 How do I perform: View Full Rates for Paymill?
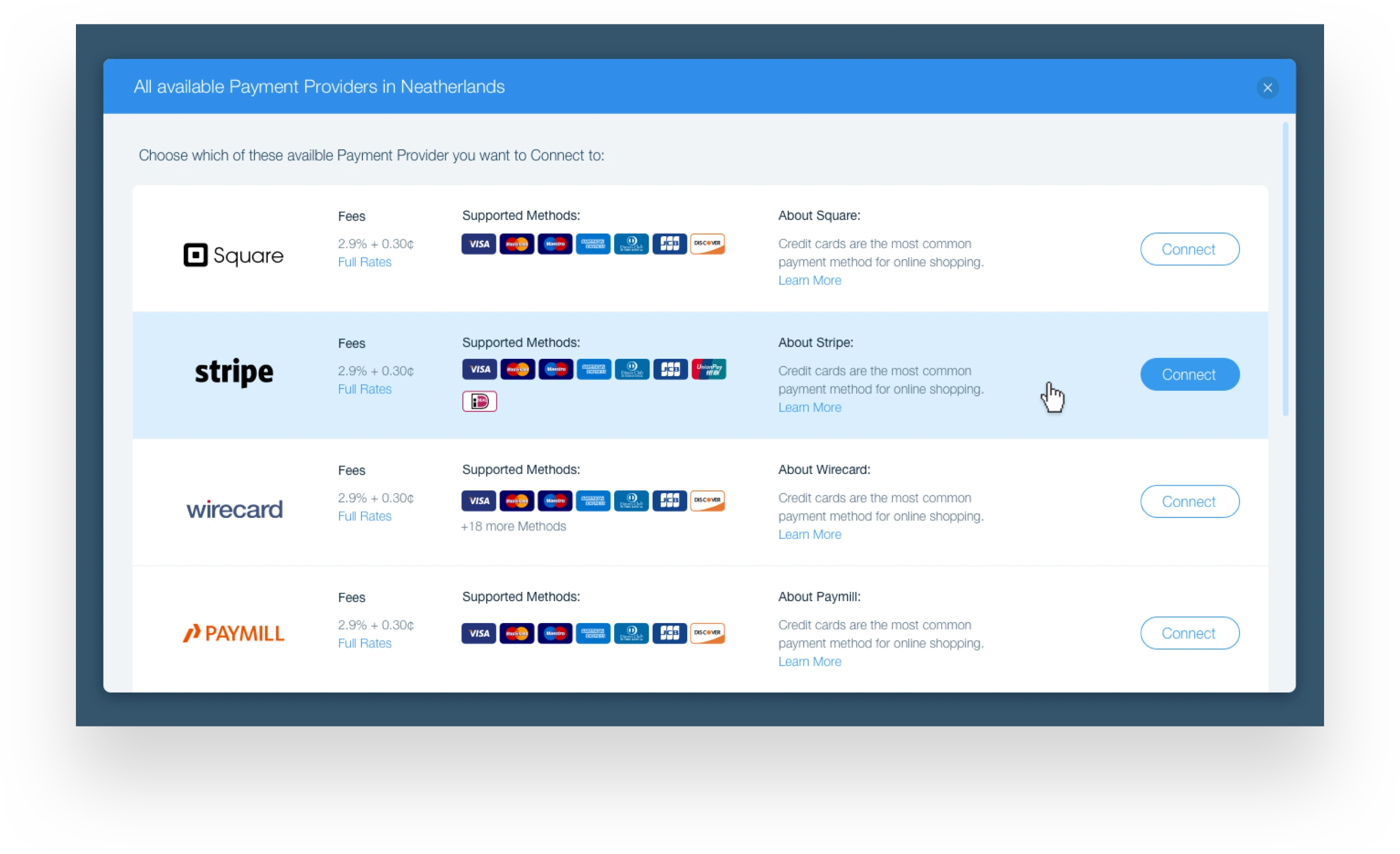[364, 643]
